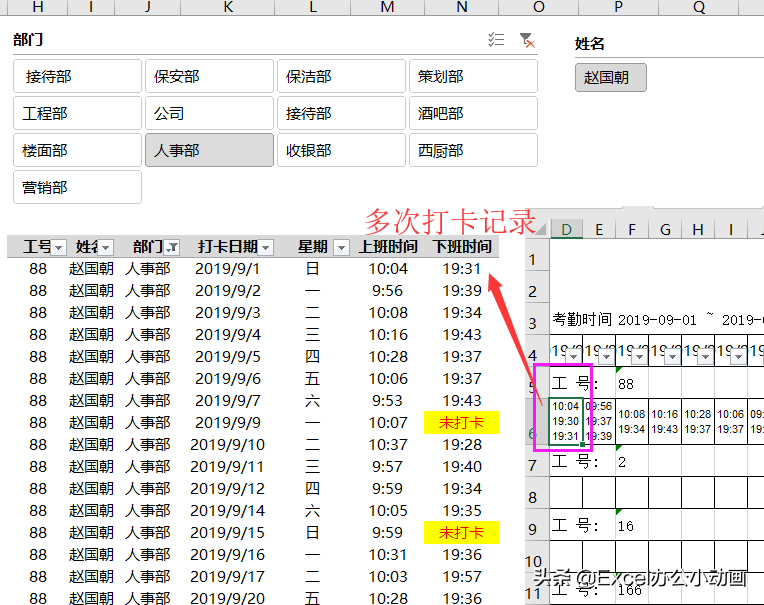Click the clock-in cell 10:37 for 2019/9/10
This screenshot has width=764, height=605.
pyautogui.click(x=388, y=444)
